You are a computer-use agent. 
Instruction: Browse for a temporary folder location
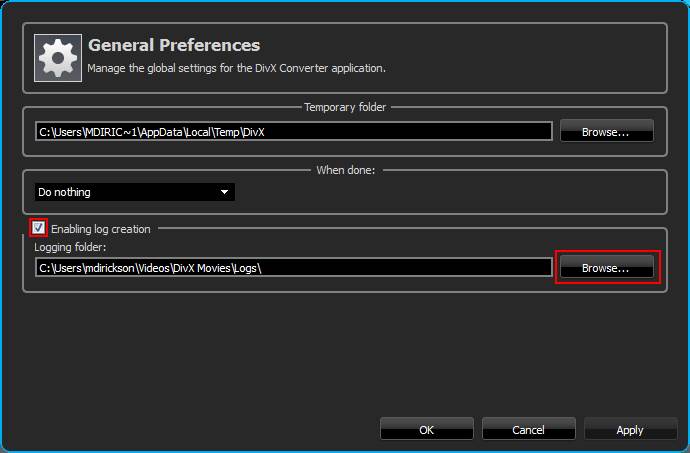point(606,131)
